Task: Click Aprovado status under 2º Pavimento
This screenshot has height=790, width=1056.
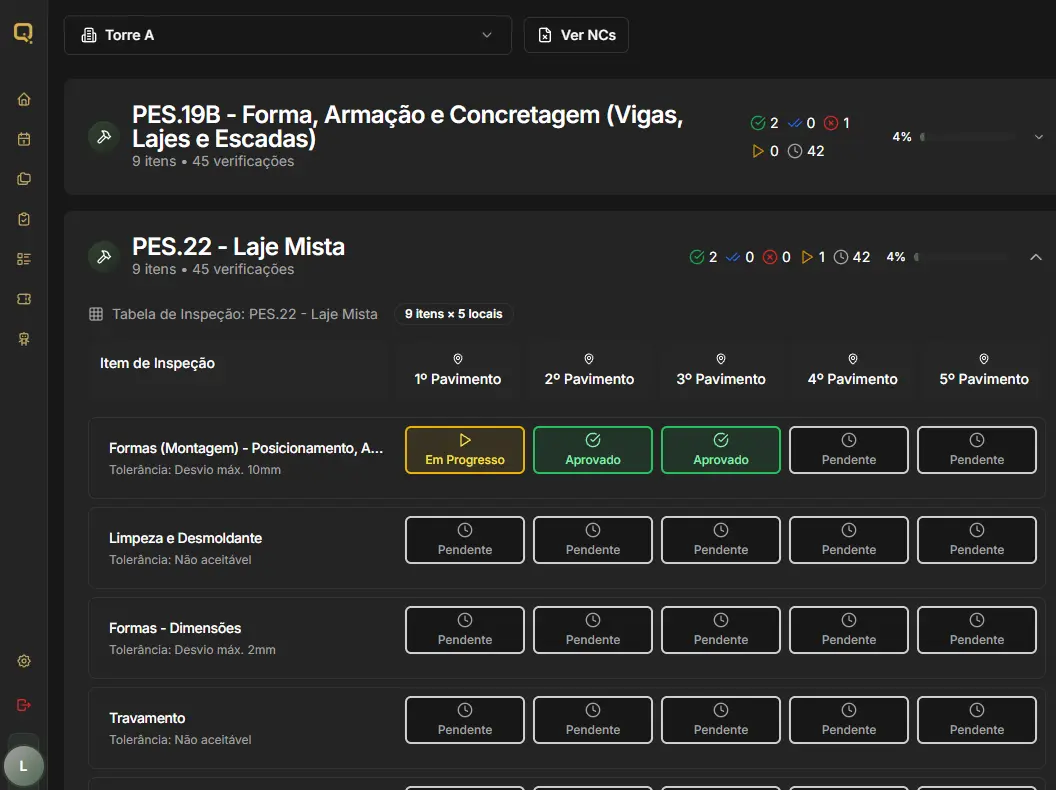Action: coord(593,450)
